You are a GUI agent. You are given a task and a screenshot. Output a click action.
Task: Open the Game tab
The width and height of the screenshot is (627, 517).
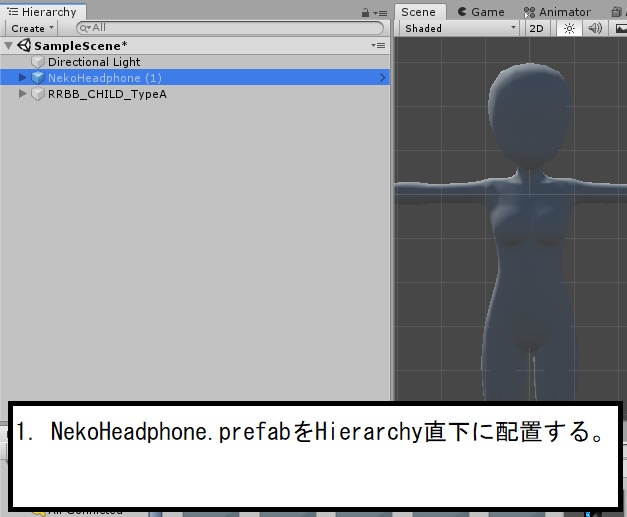coord(481,12)
